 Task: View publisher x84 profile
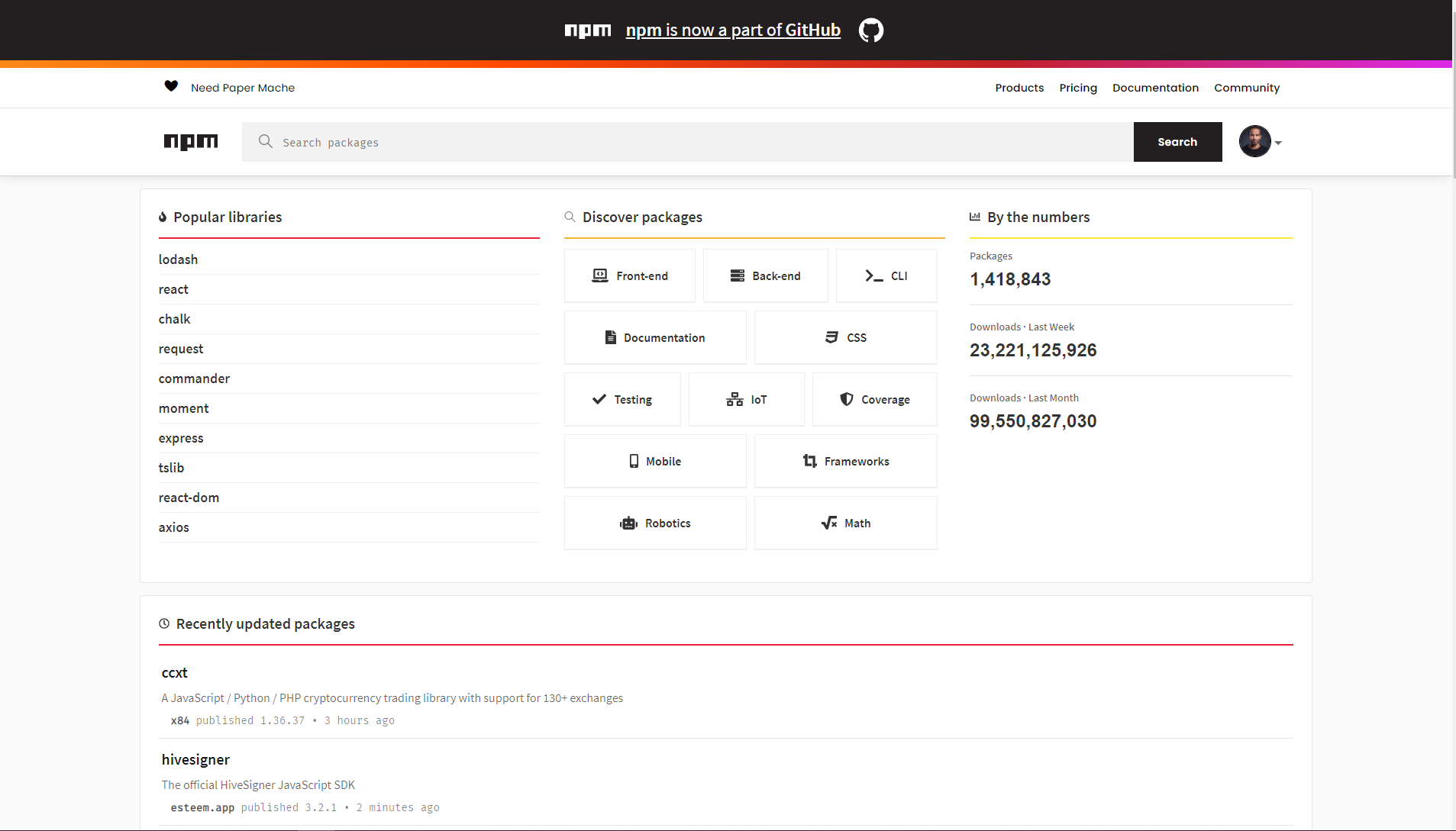click(x=180, y=720)
